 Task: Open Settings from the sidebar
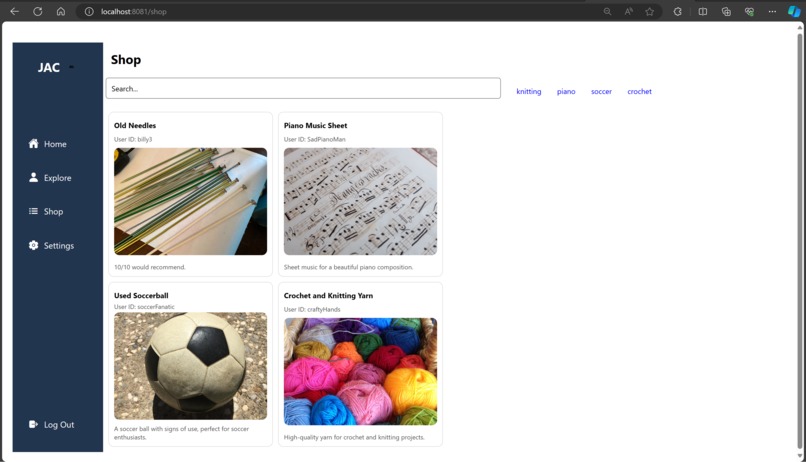pyautogui.click(x=59, y=246)
